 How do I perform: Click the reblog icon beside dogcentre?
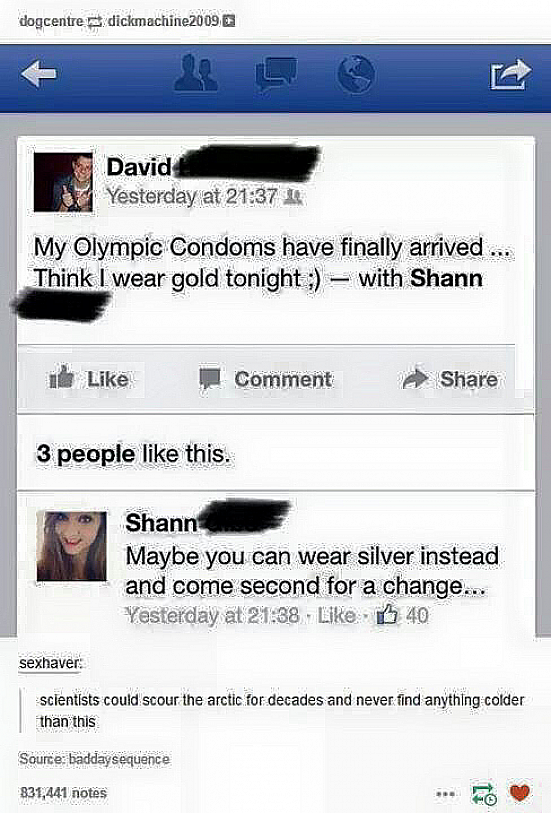point(95,22)
